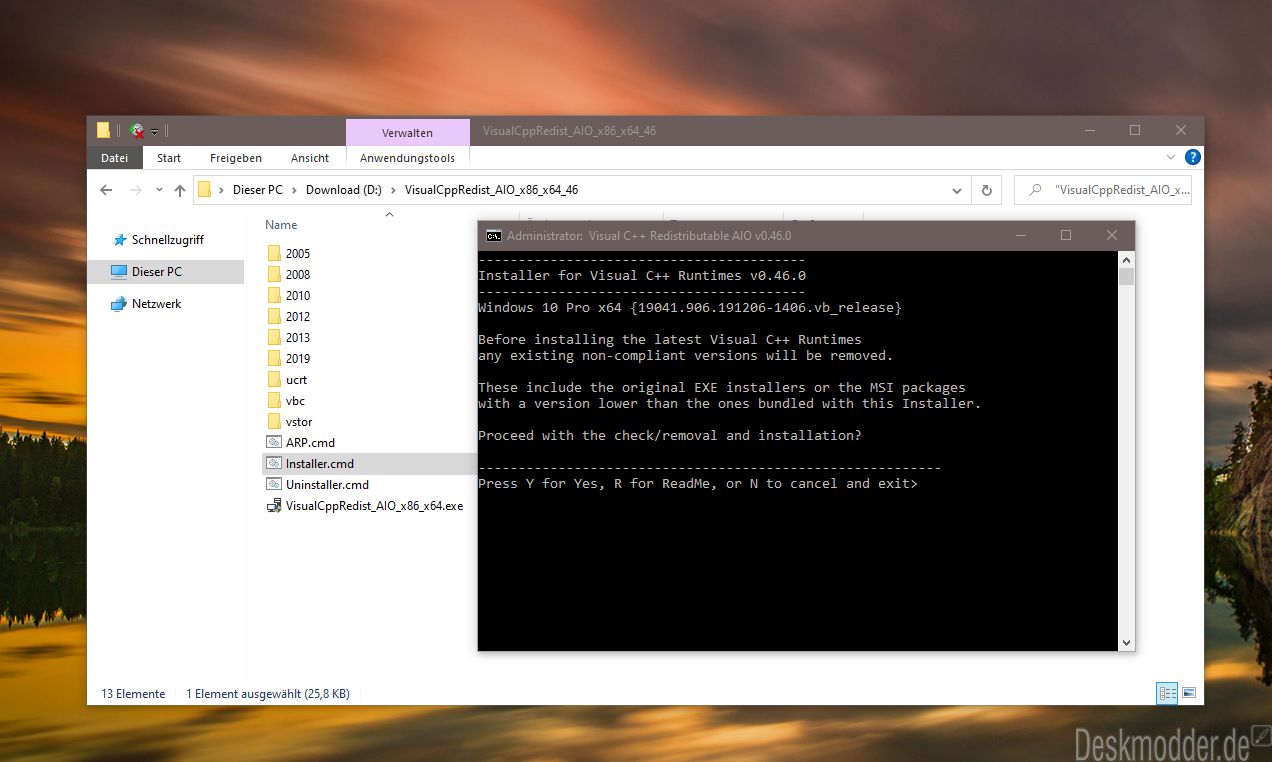1272x762 pixels.
Task: Select the ARP.cmd script file icon
Action: pos(275,442)
